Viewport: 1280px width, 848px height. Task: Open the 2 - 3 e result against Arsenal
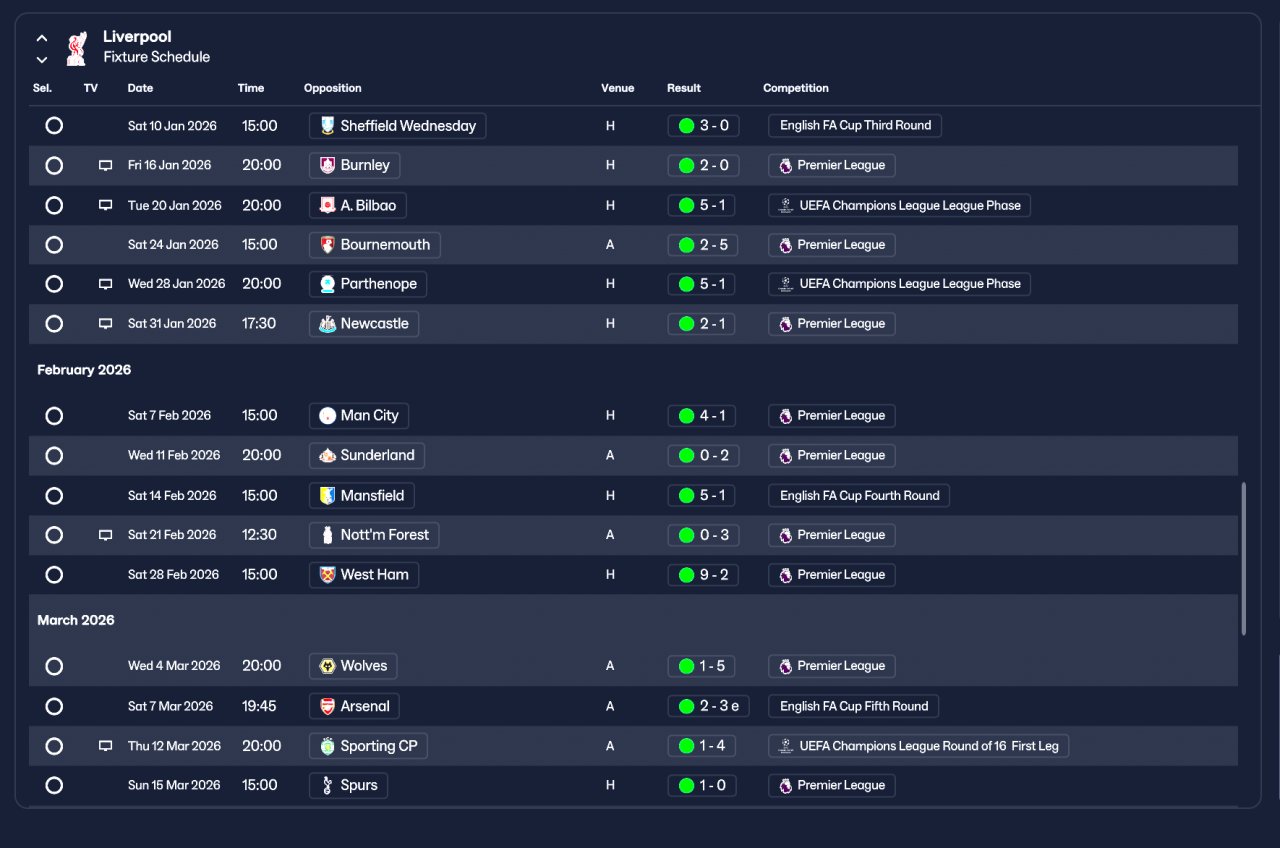[708, 706]
